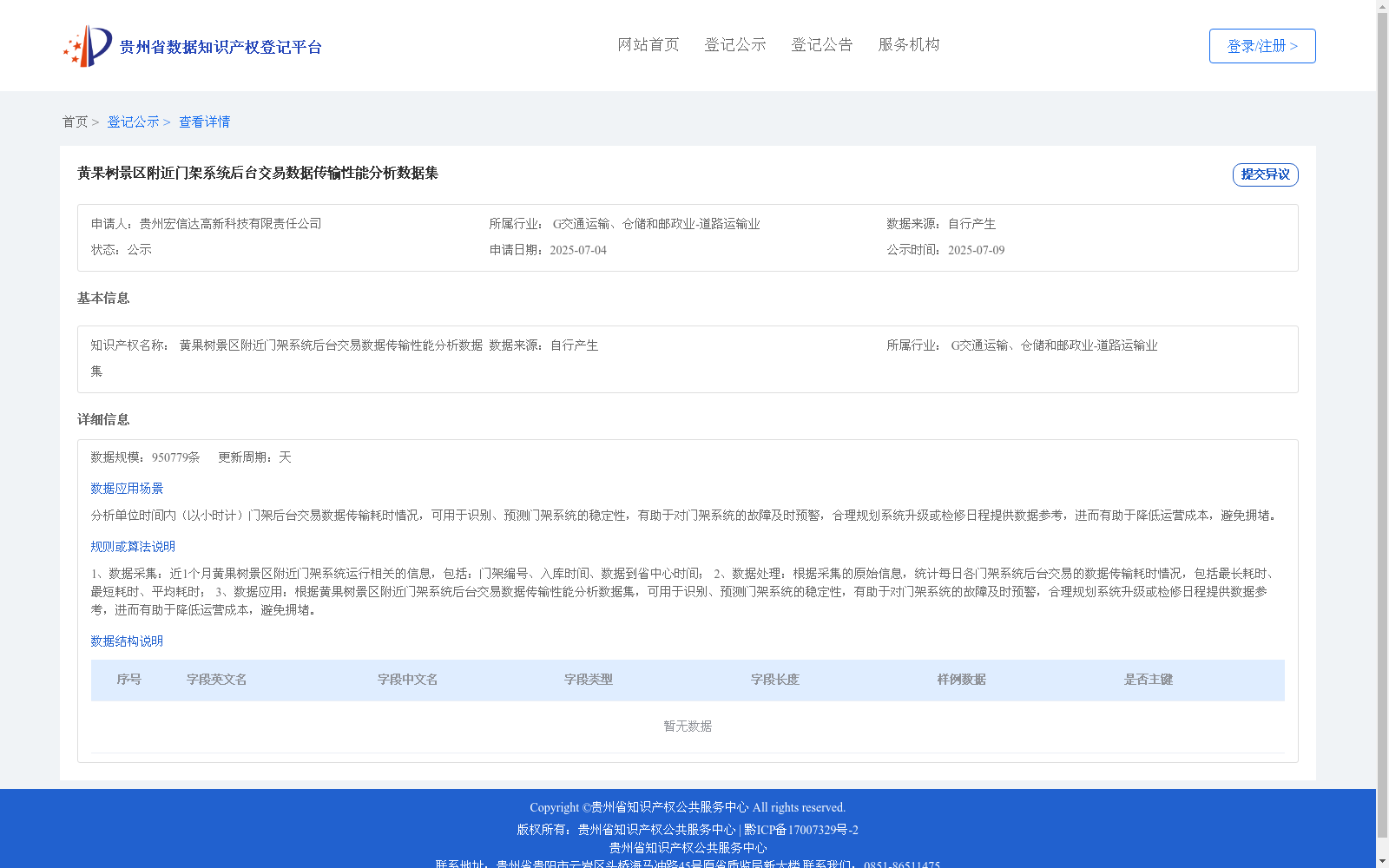This screenshot has height=868, width=1389.
Task: Click the scrollbar down arrow
Action: pyautogui.click(x=1382, y=859)
